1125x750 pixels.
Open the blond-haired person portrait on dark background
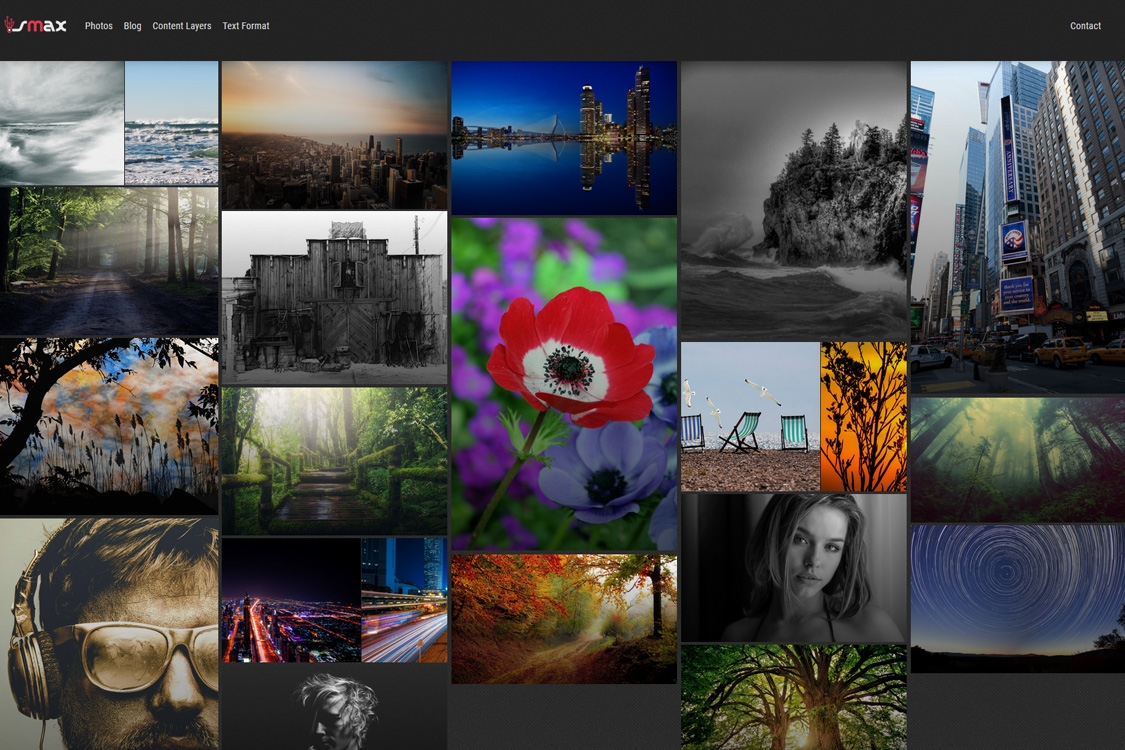pos(334,707)
